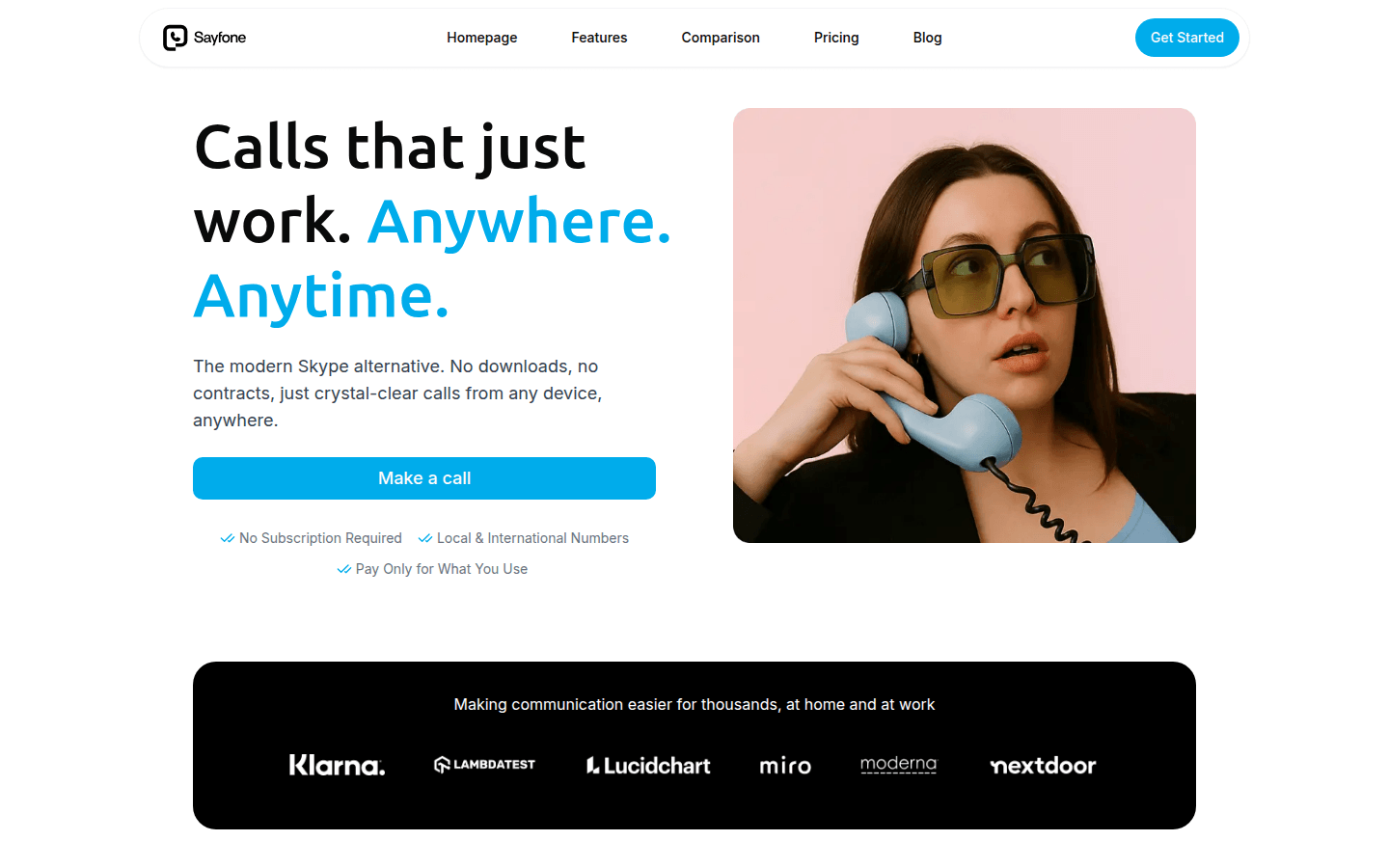Open the Pricing nav link

(x=836, y=38)
